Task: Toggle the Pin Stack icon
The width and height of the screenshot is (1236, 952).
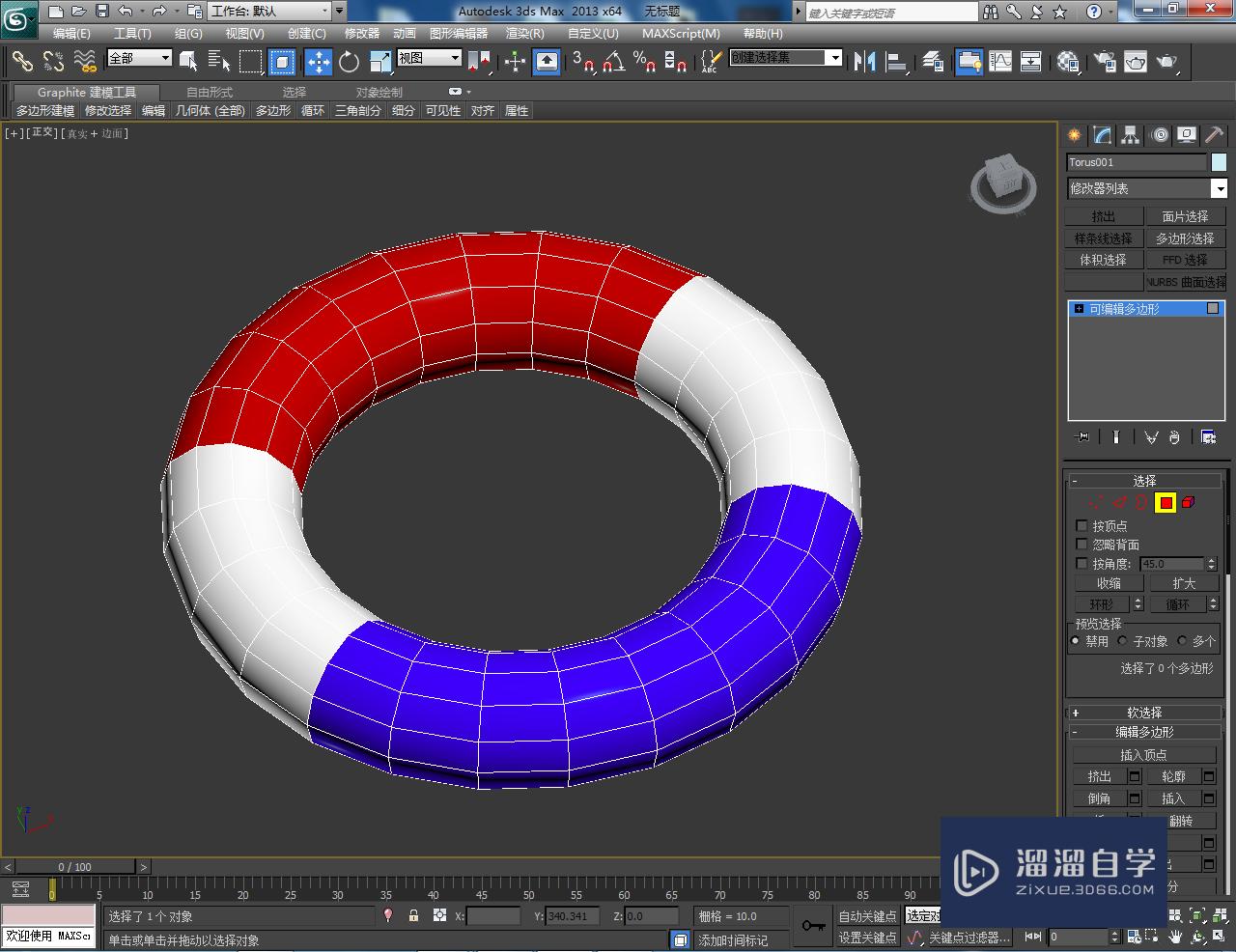Action: click(1082, 437)
